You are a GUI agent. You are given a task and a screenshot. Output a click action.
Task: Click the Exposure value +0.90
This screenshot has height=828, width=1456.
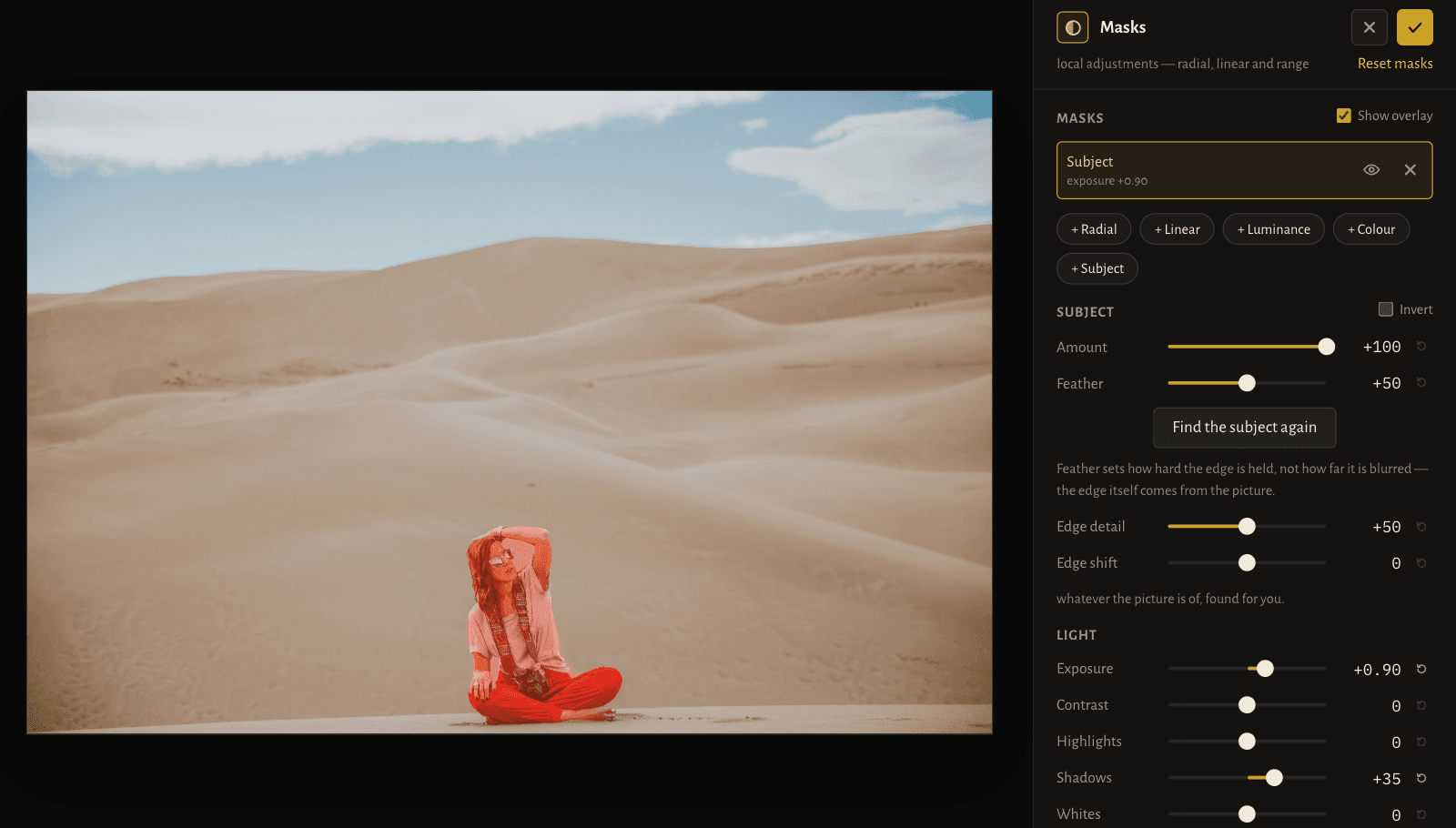1377,670
